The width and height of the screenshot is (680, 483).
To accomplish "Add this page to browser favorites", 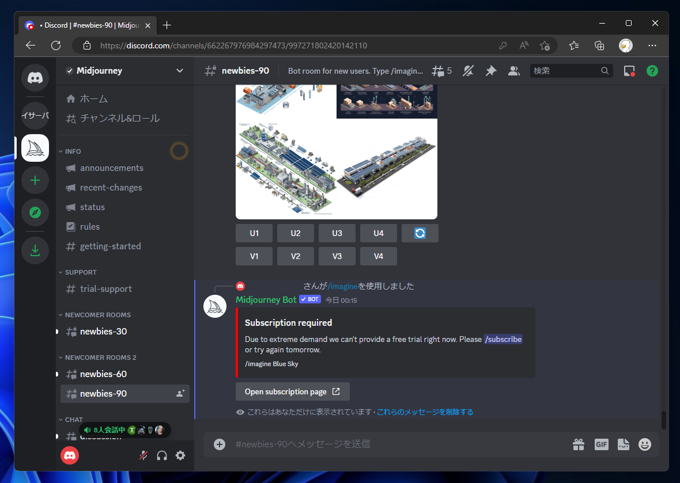I will pos(545,46).
